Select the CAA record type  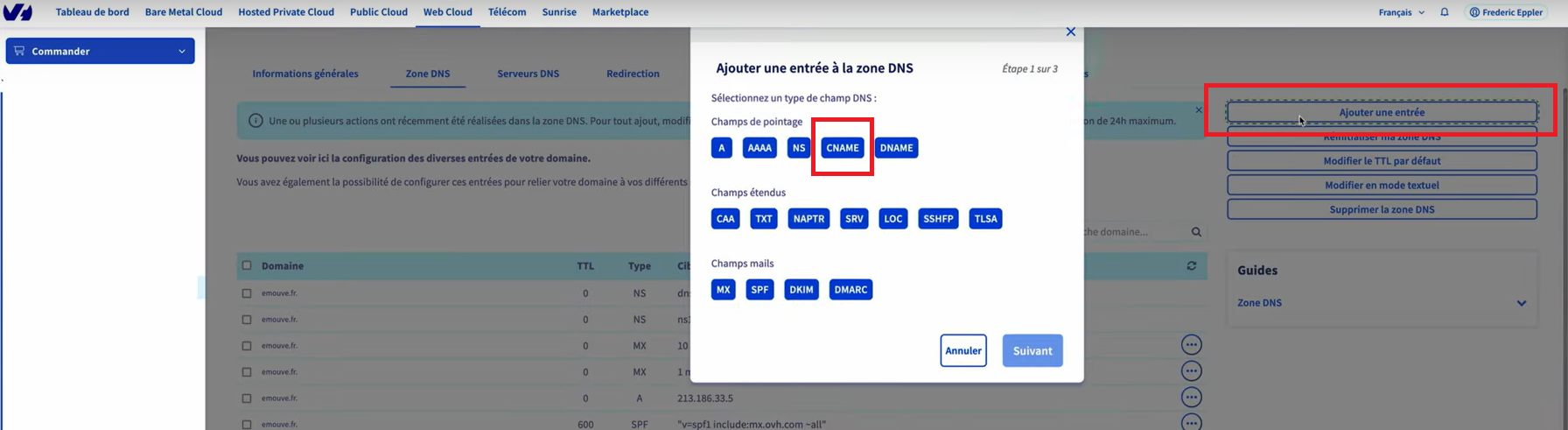pos(725,219)
